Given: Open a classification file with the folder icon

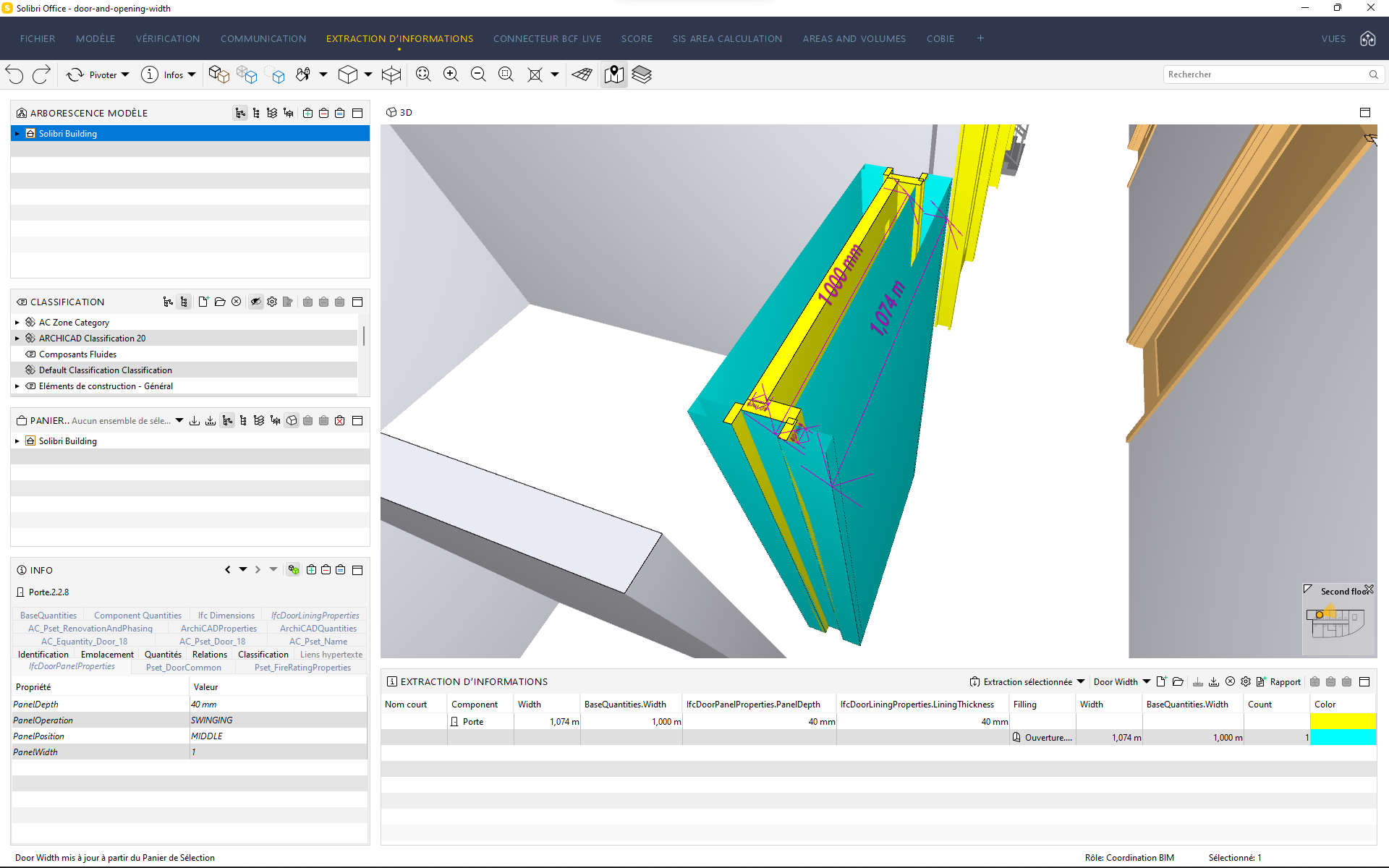Looking at the screenshot, I should point(220,302).
